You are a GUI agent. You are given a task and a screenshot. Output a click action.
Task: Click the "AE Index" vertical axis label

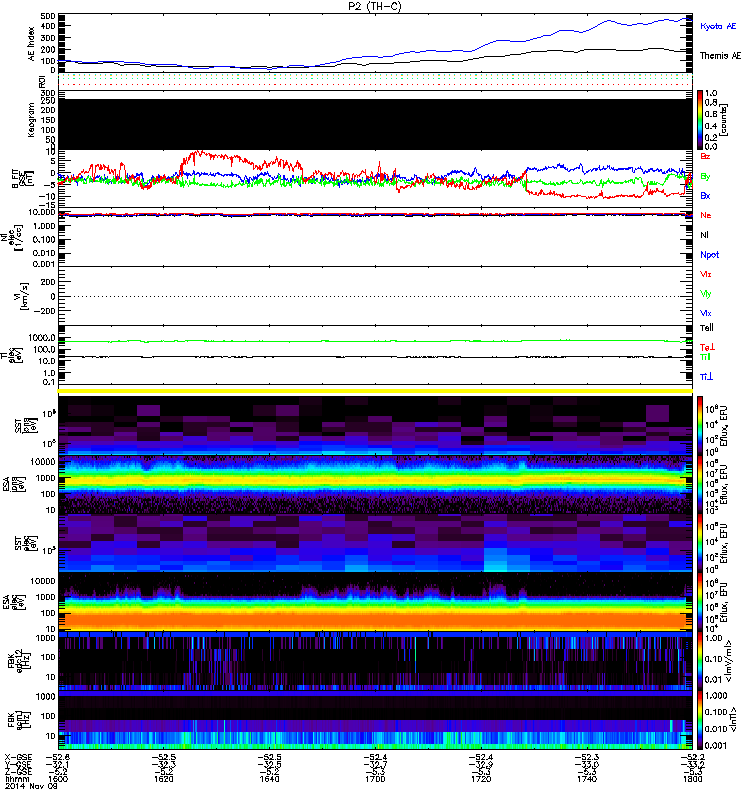point(32,44)
